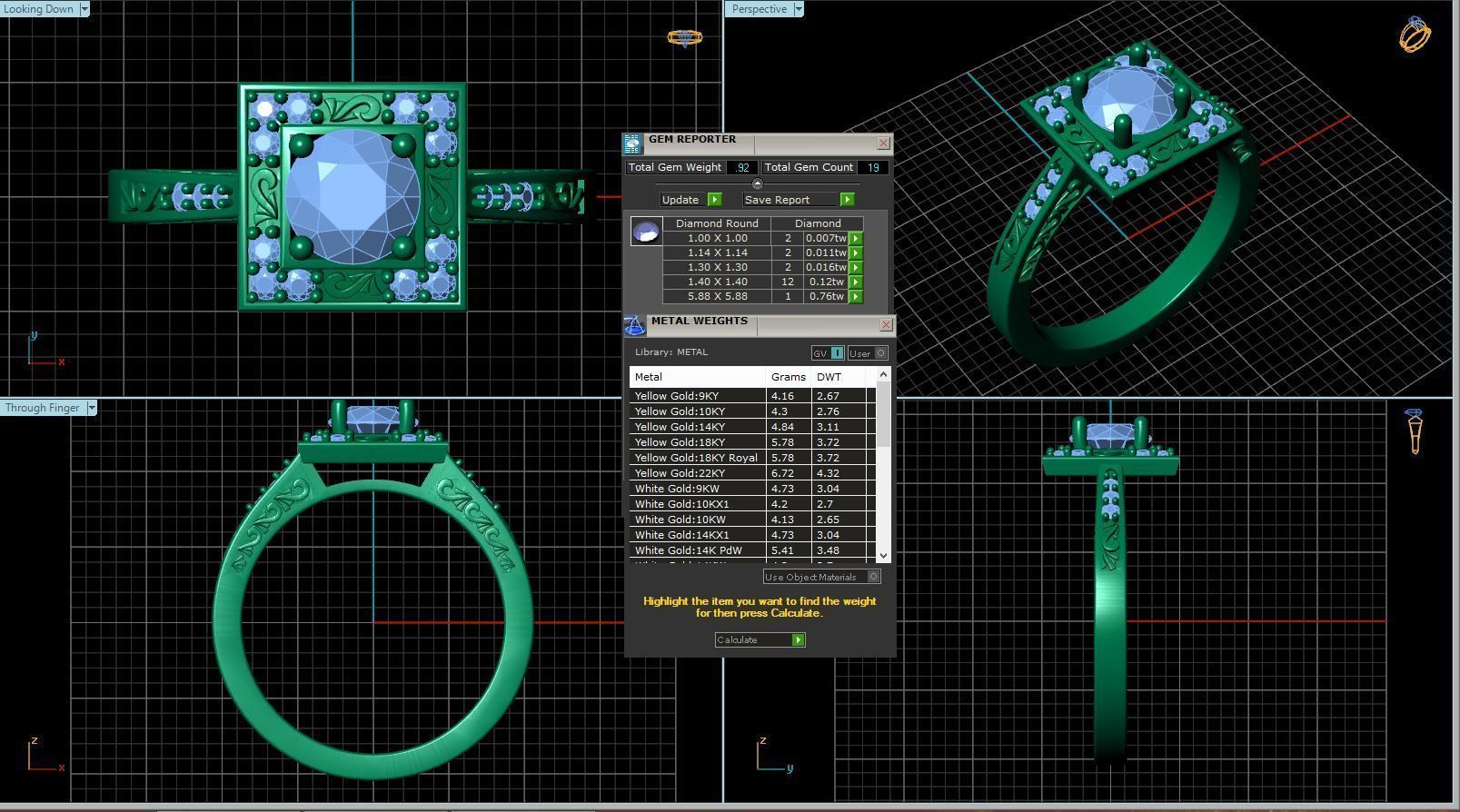The image size is (1460, 812).
Task: Open the Through Finger viewport dropdown
Action: [91, 408]
